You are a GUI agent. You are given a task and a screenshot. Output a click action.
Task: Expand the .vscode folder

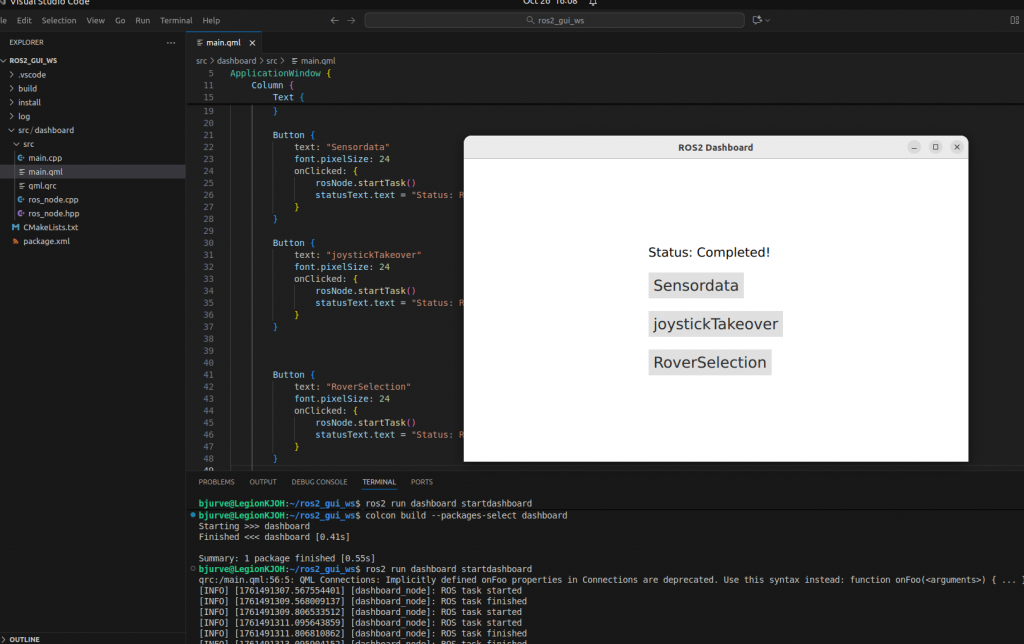click(30, 74)
